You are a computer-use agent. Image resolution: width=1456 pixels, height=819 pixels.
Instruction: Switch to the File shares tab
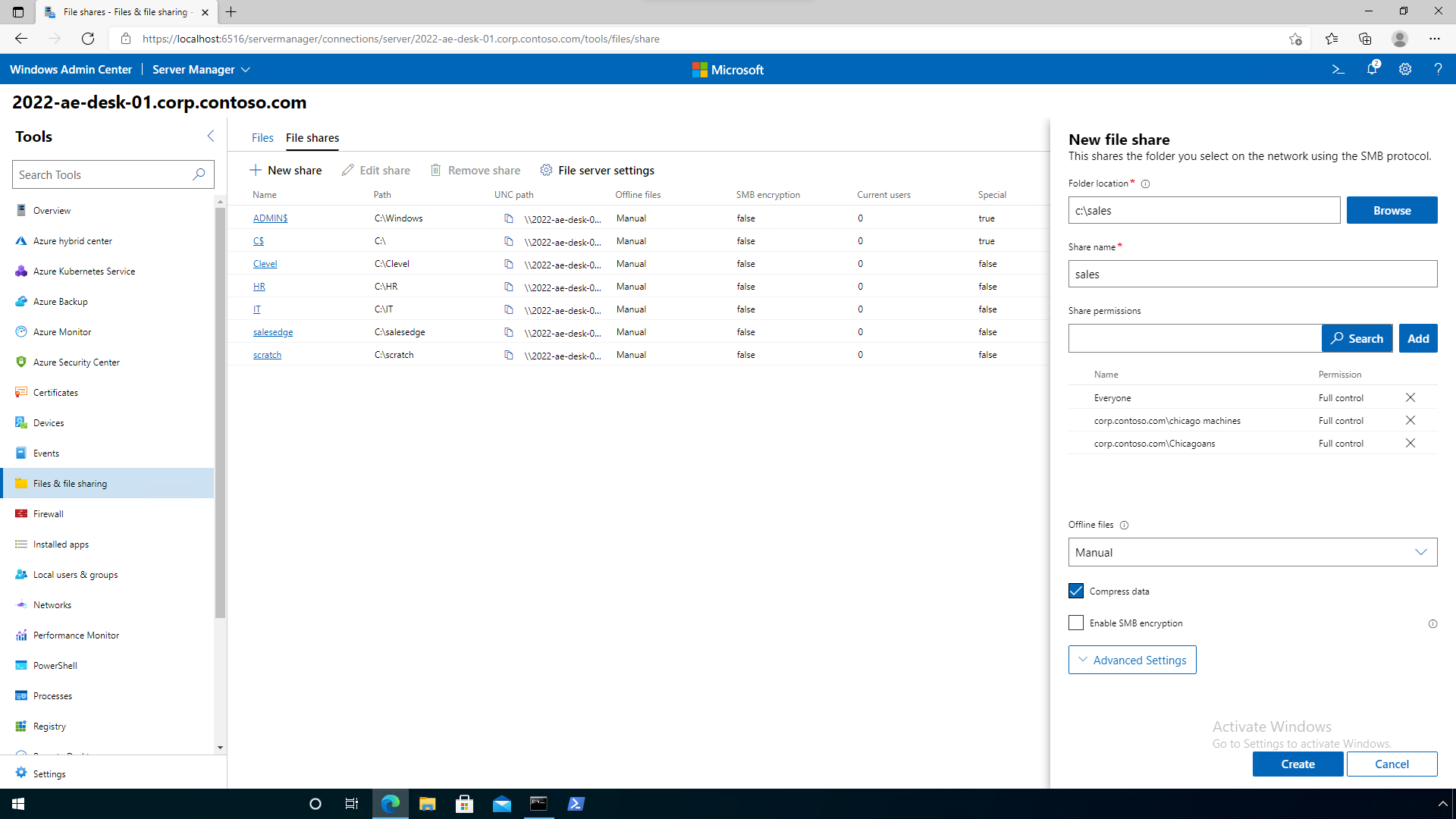(312, 138)
